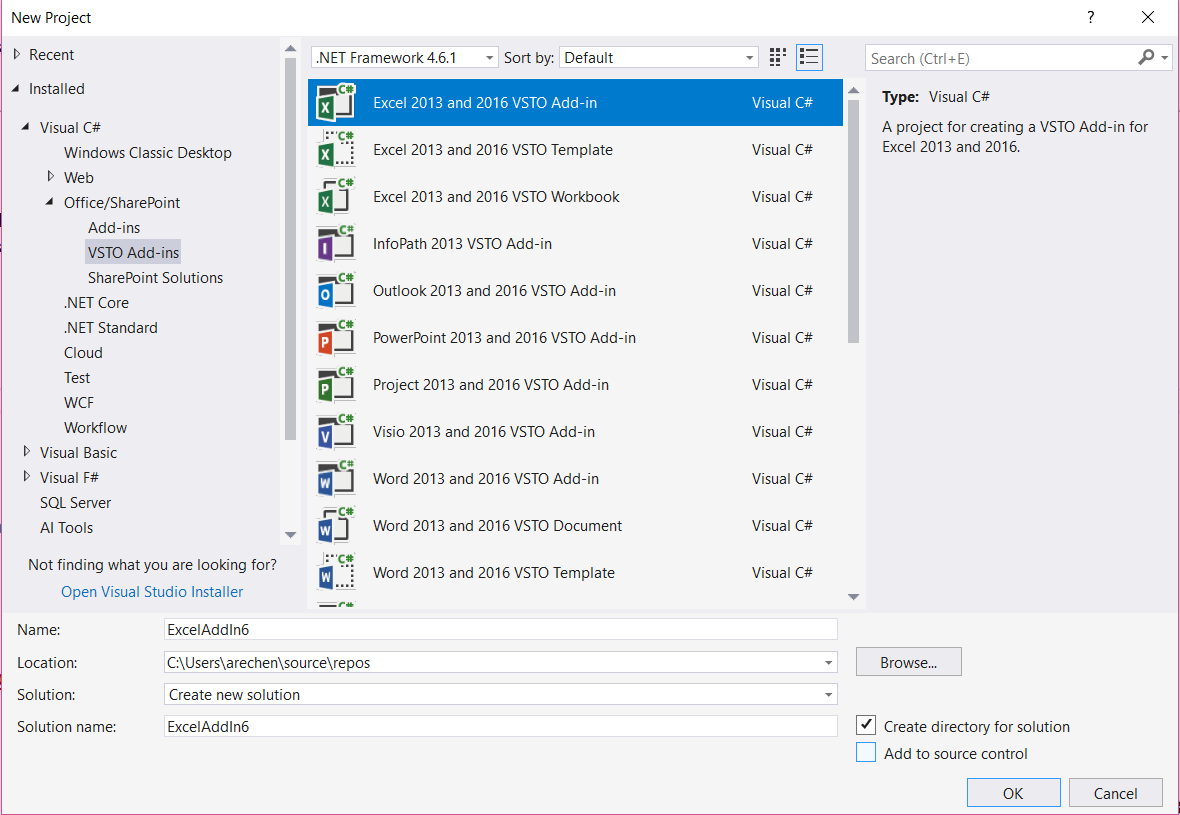Select Windows Classic Desktop category
The height and width of the screenshot is (815, 1180).
tap(148, 153)
